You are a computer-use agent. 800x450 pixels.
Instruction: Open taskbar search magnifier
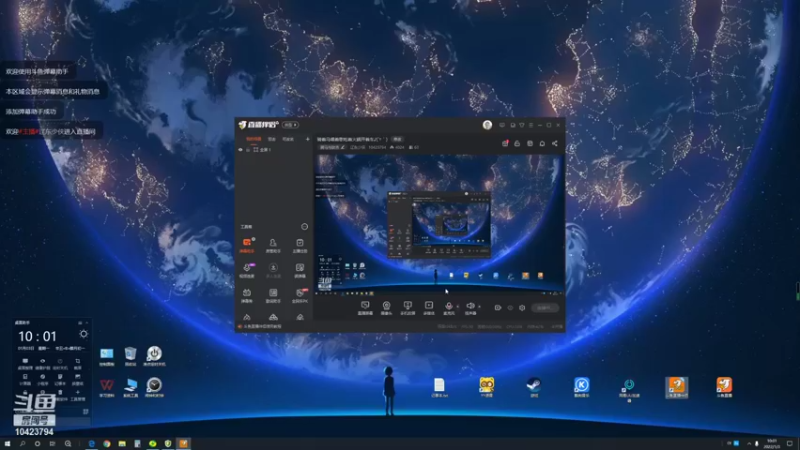point(22,444)
